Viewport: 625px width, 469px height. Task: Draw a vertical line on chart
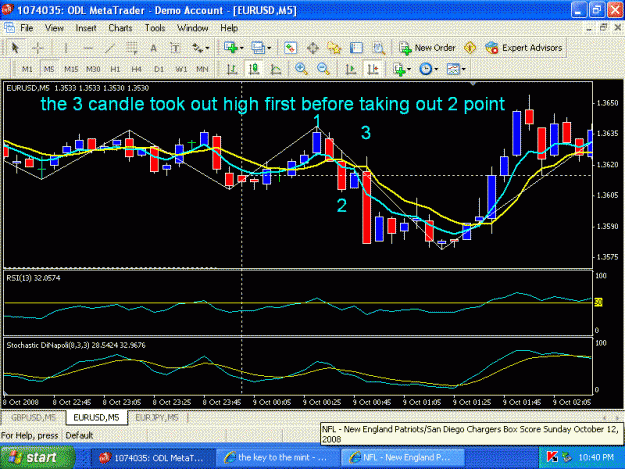point(66,48)
